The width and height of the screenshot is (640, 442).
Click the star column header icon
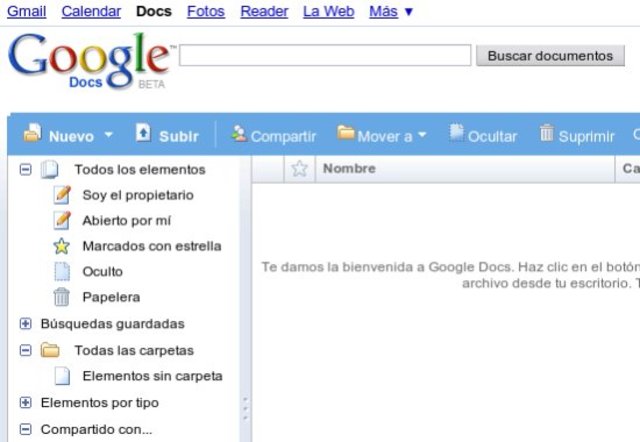click(x=299, y=169)
